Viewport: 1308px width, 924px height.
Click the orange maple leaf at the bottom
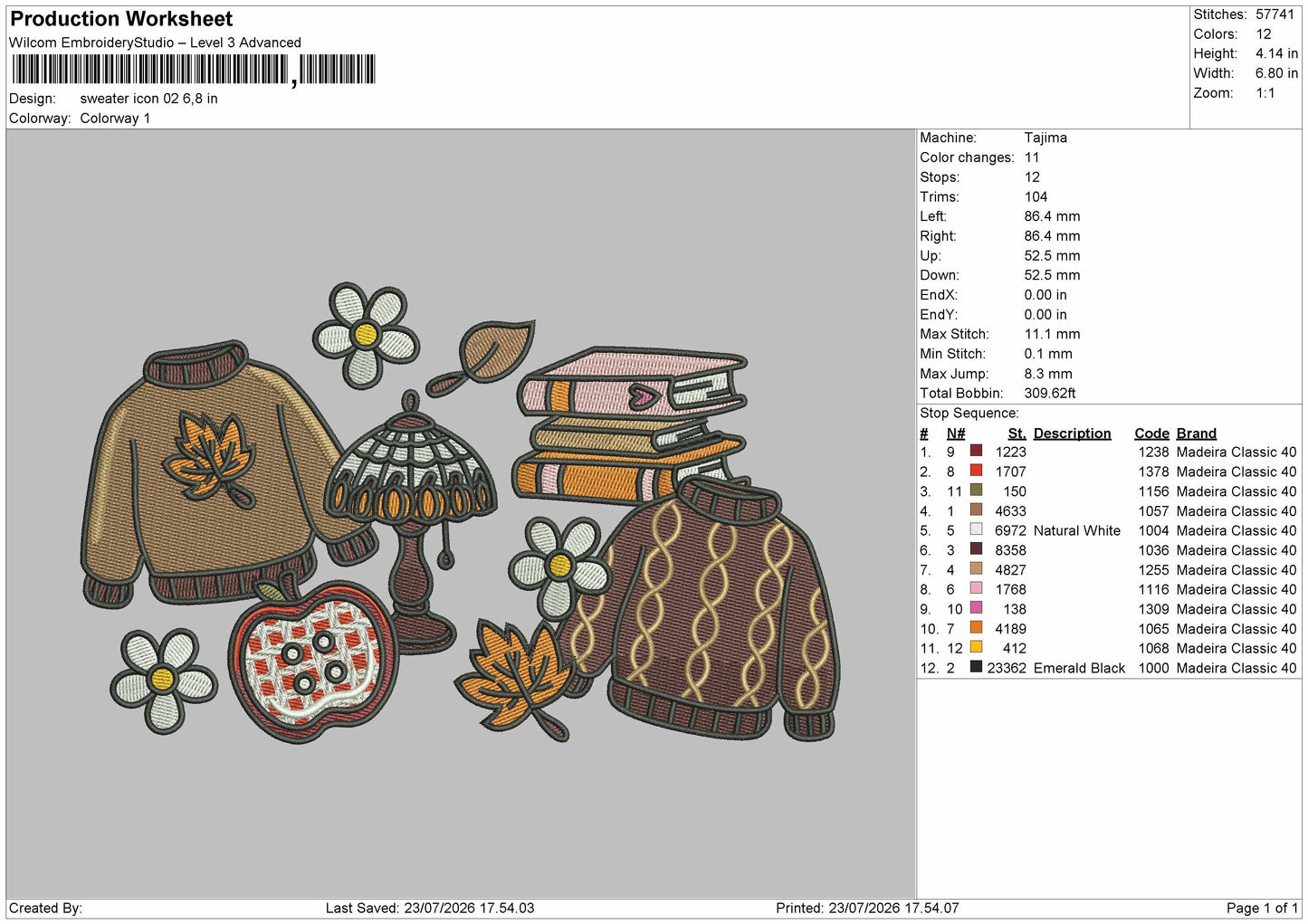(516, 679)
